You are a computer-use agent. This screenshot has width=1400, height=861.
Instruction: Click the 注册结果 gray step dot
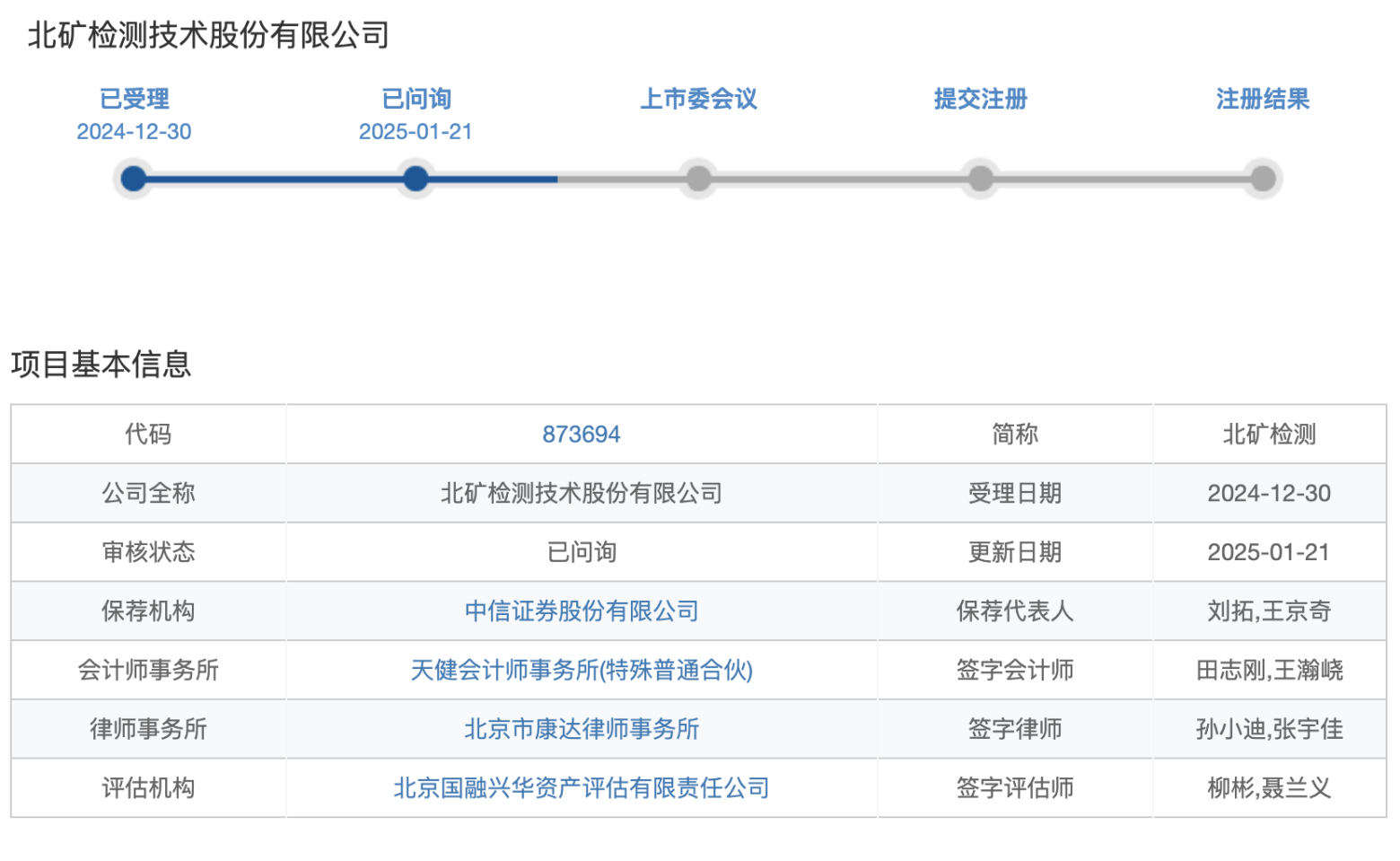(x=1263, y=179)
